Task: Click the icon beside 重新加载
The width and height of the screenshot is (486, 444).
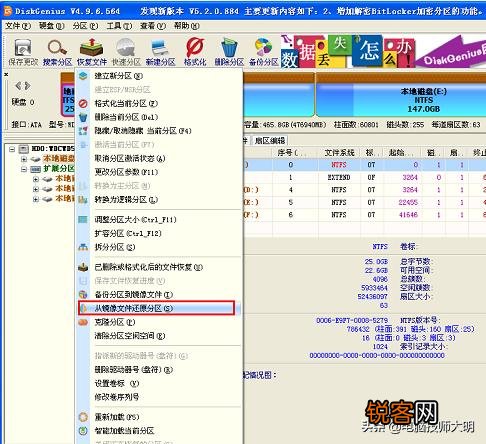Action: pos(83,417)
